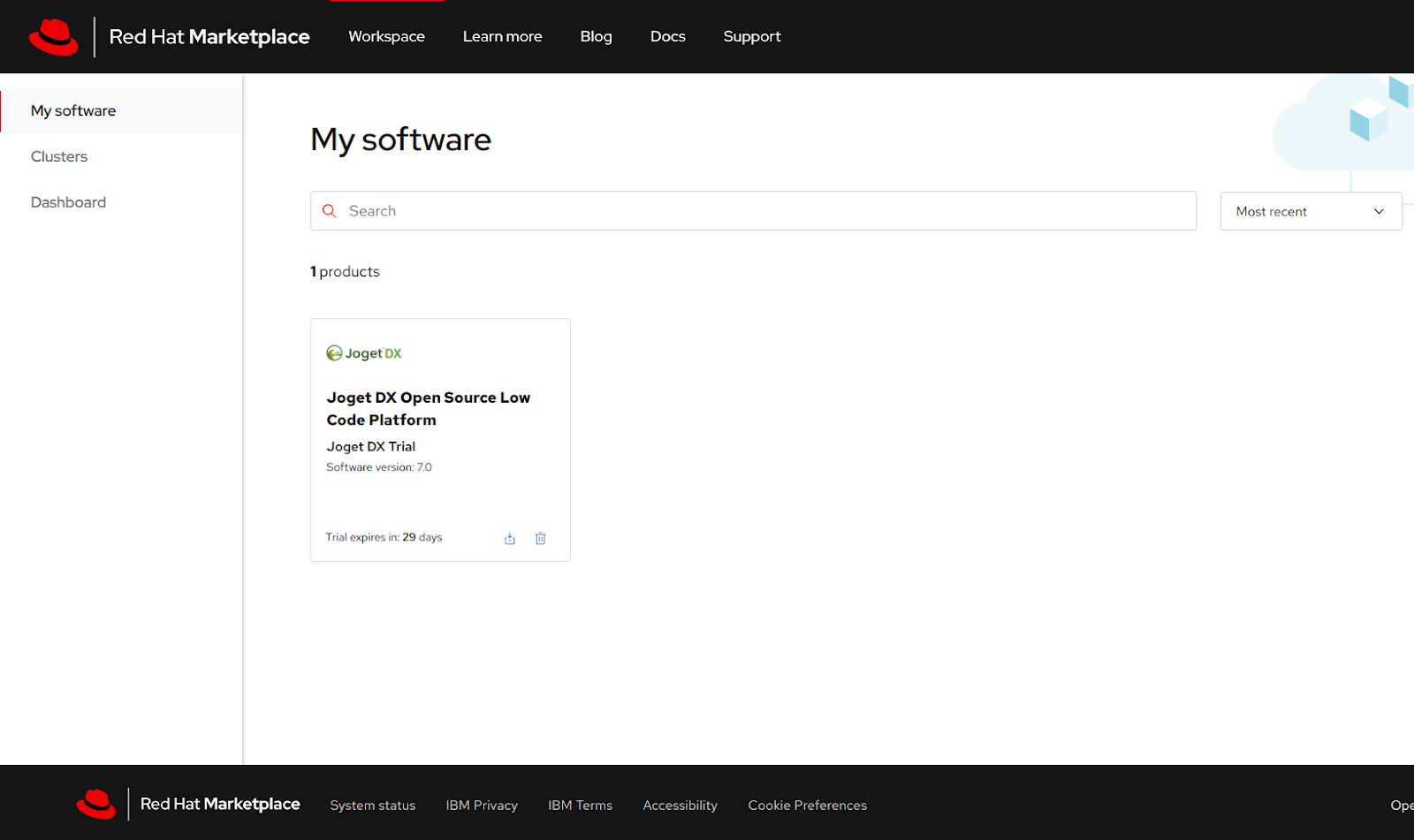Open the IBM Privacy link

(482, 806)
